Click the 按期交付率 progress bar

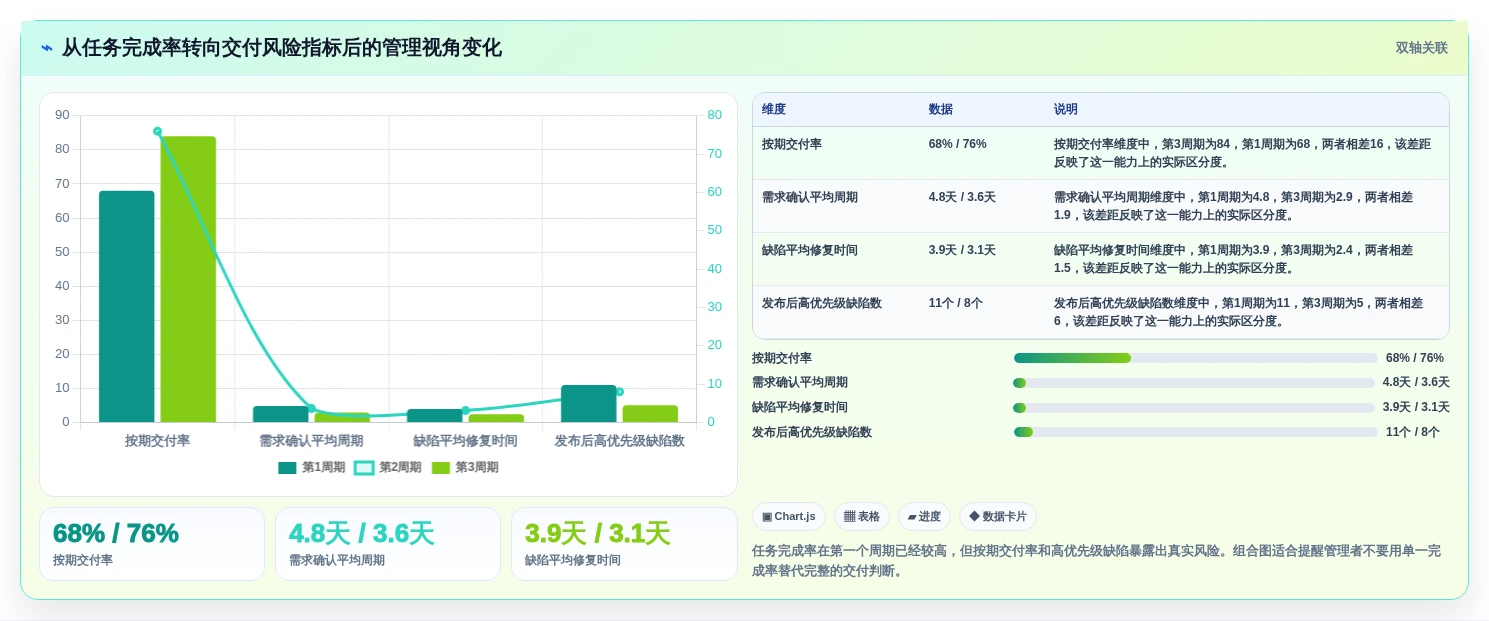[1196, 358]
